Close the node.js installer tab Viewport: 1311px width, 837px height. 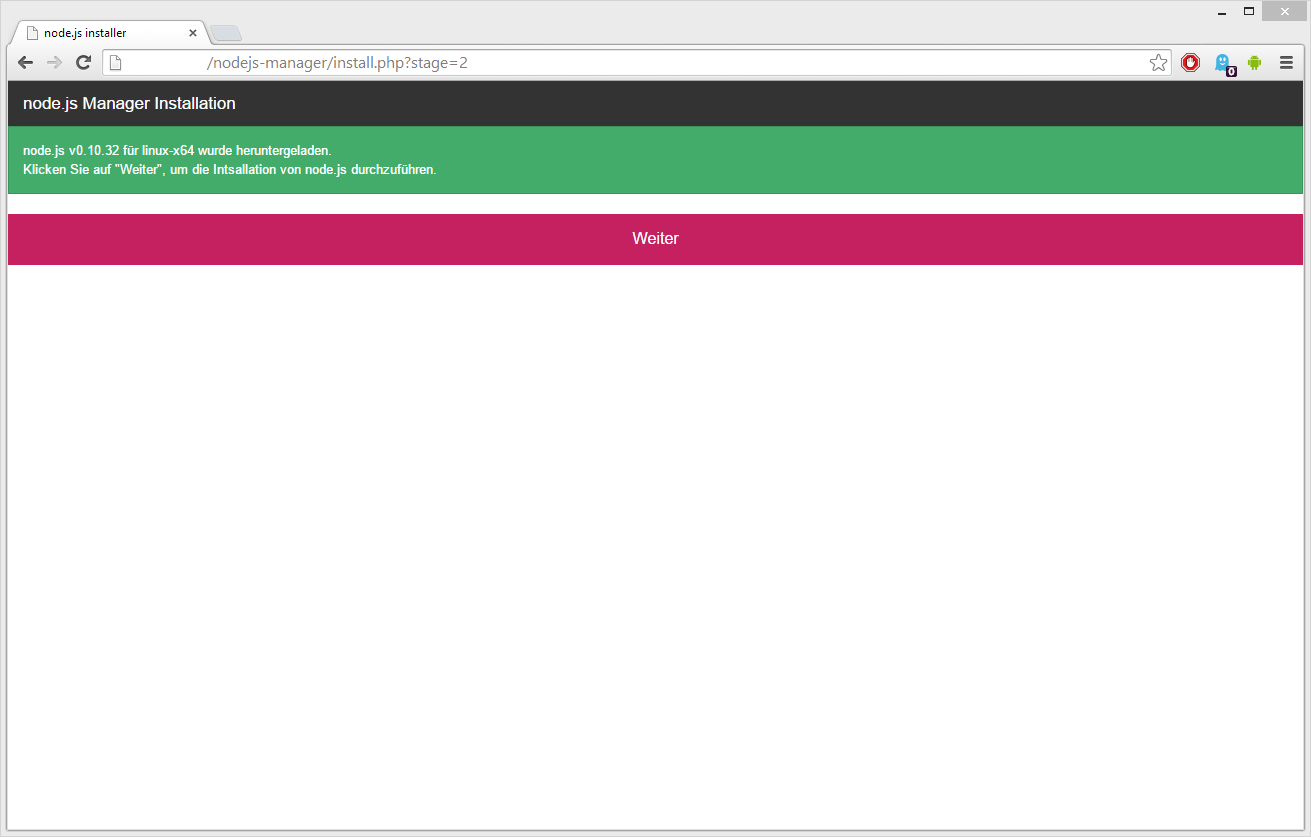point(193,33)
